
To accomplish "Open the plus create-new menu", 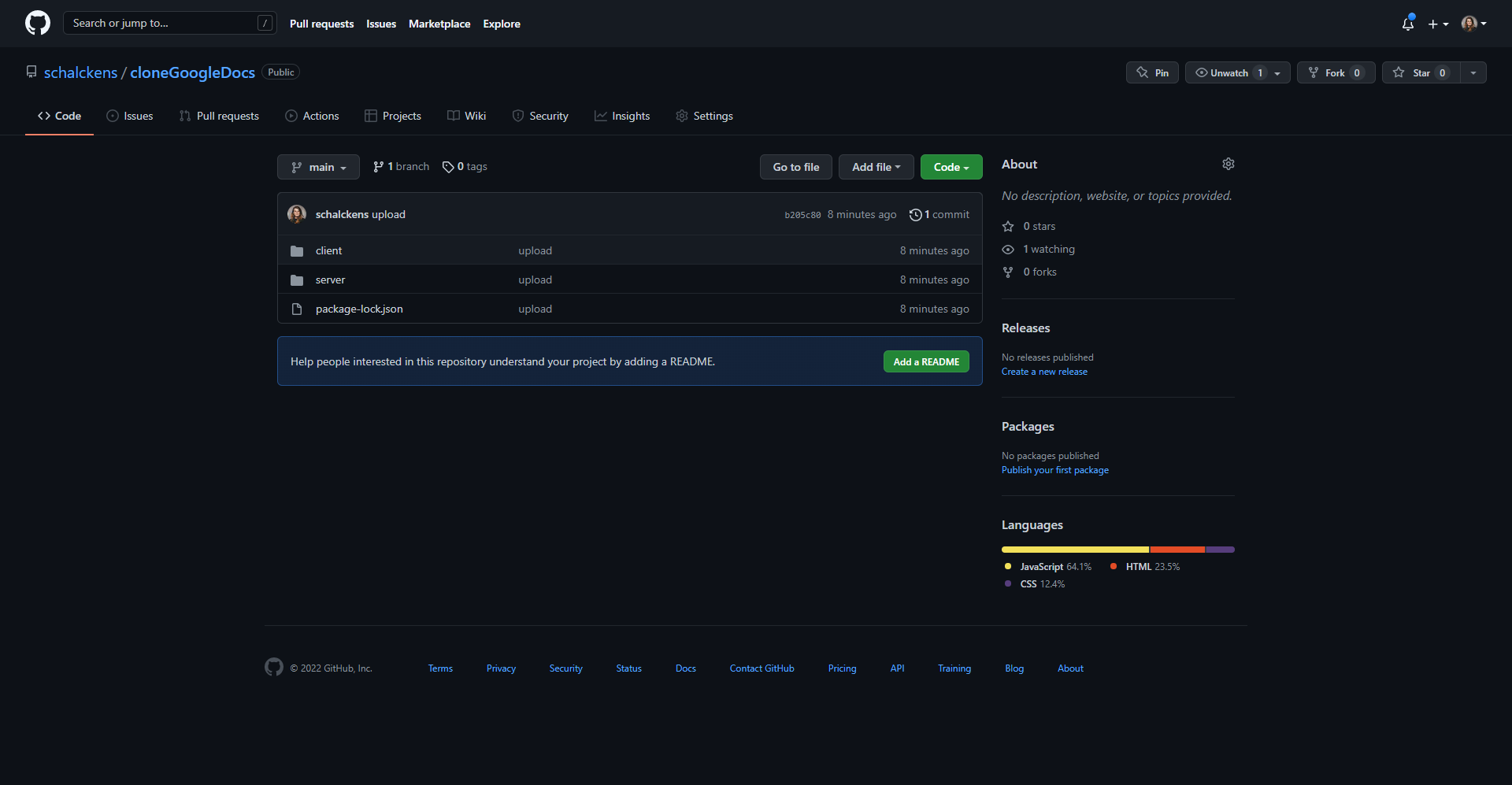I will pyautogui.click(x=1438, y=24).
